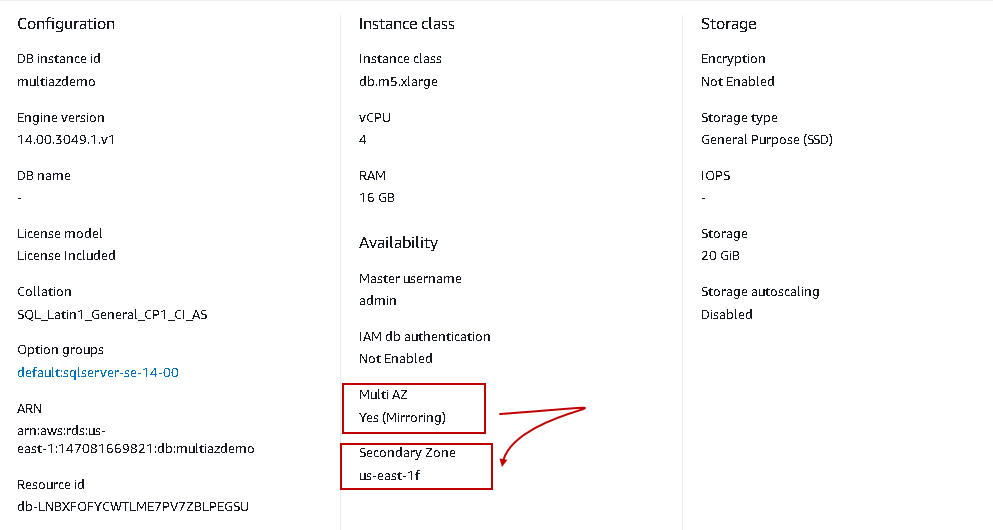Click the Configuration section heading
This screenshot has height=530, width=993.
point(66,23)
